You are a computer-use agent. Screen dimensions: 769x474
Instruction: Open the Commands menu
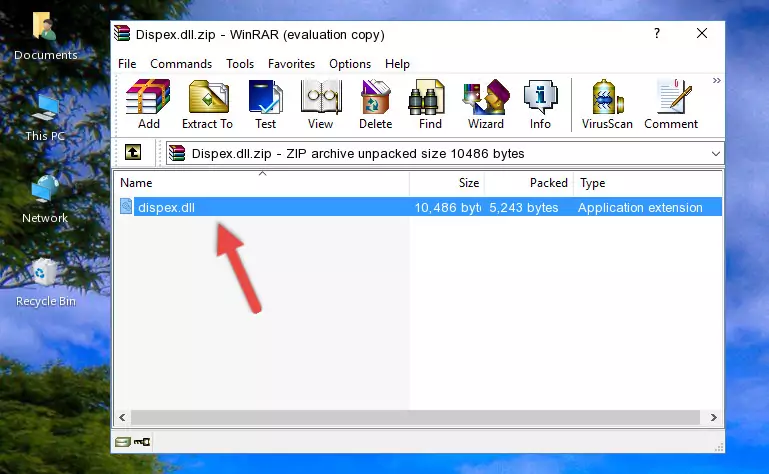[181, 64]
